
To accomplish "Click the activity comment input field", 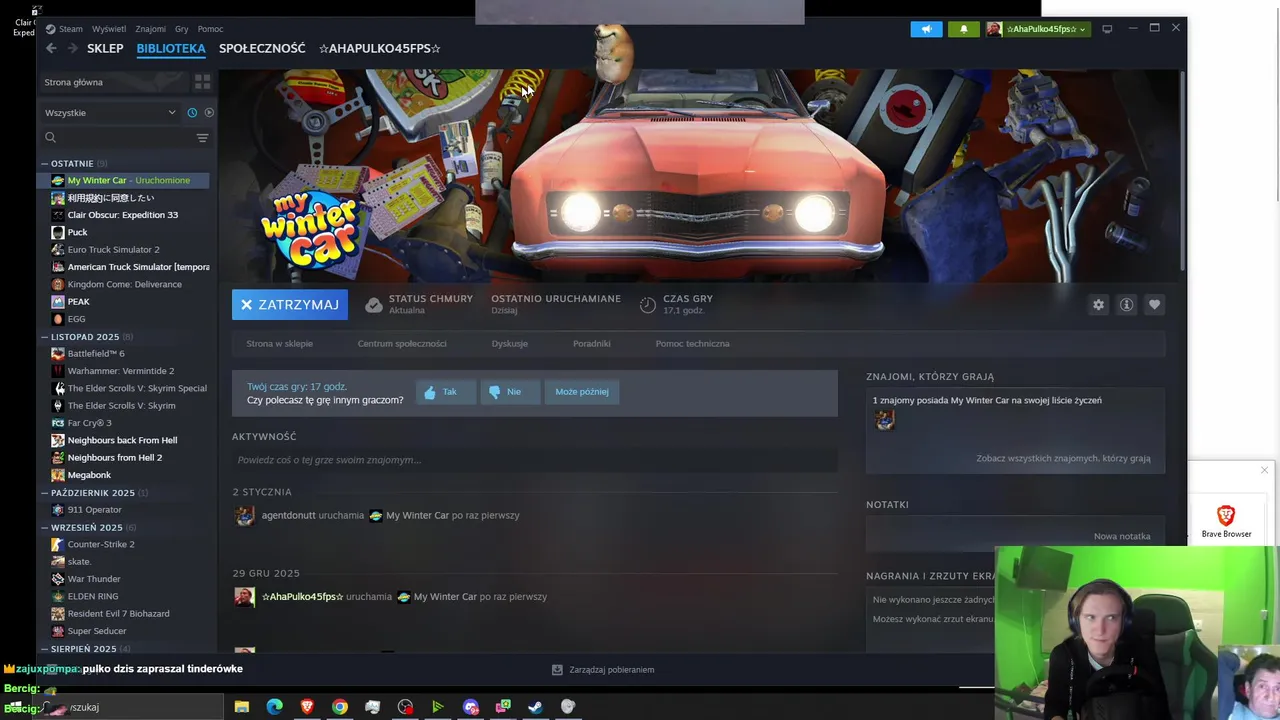I will tap(535, 460).
